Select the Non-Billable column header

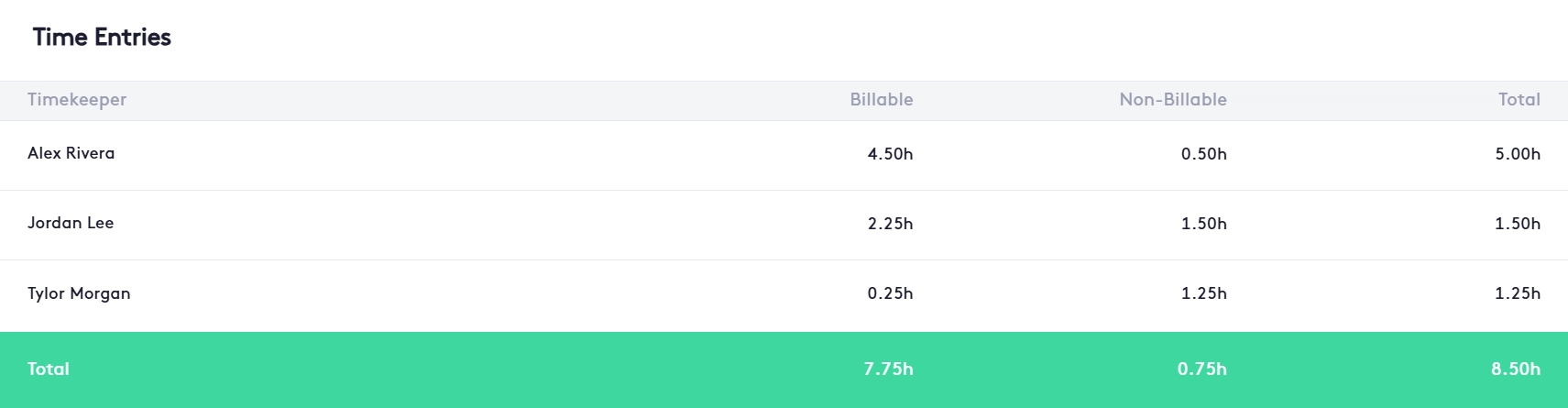coord(1172,100)
